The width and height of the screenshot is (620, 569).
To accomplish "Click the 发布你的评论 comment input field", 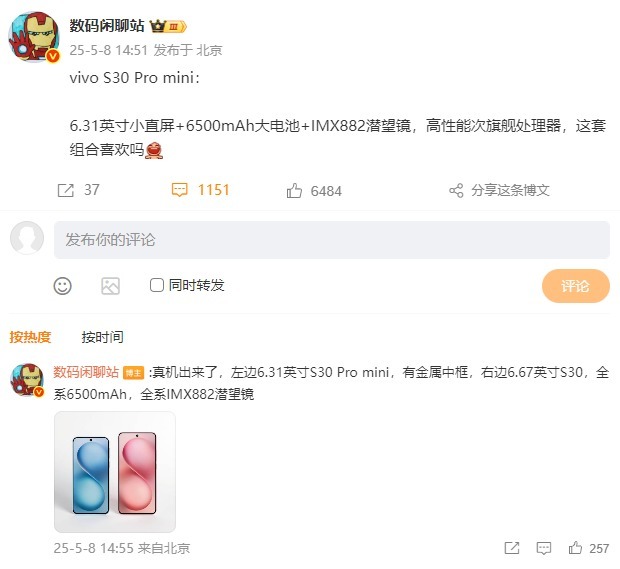I will click(x=332, y=240).
